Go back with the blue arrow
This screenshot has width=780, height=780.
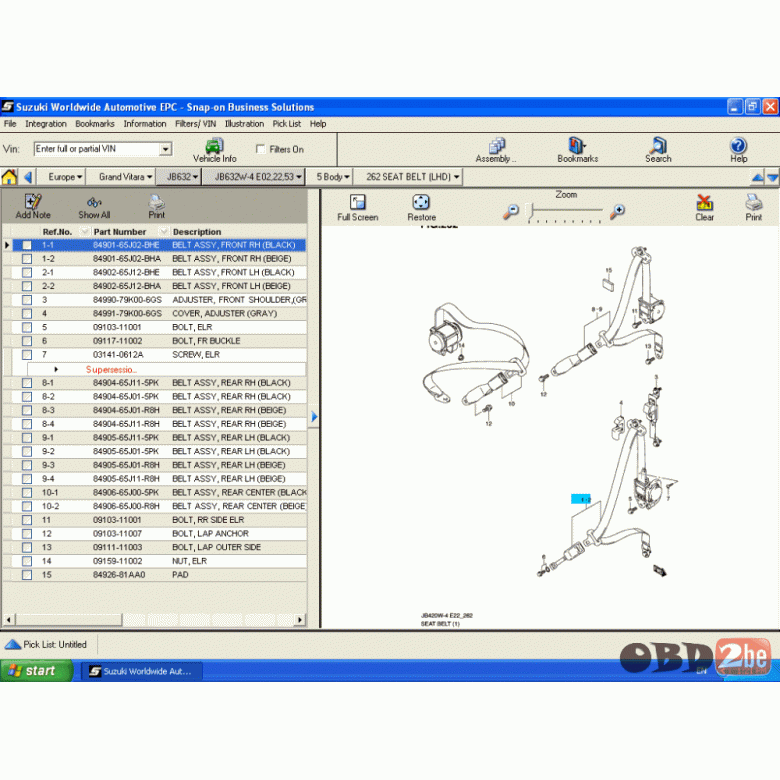pos(28,177)
